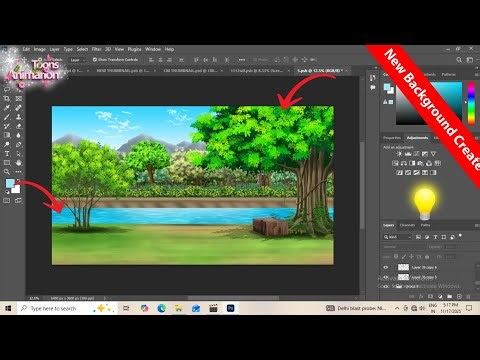Select the Rectangle shape tool
480x360 pixels.
point(7,163)
